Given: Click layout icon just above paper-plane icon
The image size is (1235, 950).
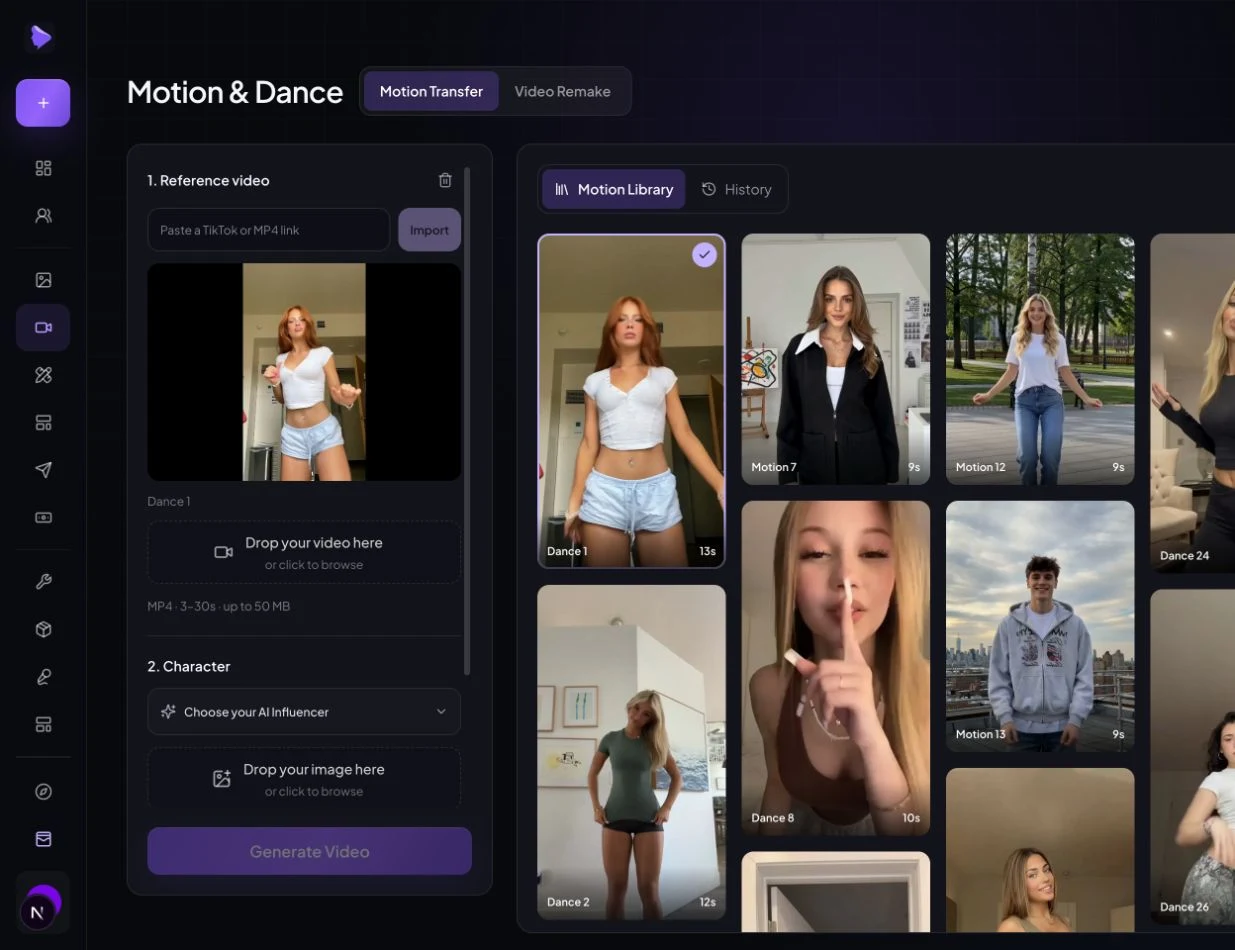Looking at the screenshot, I should [x=43, y=423].
